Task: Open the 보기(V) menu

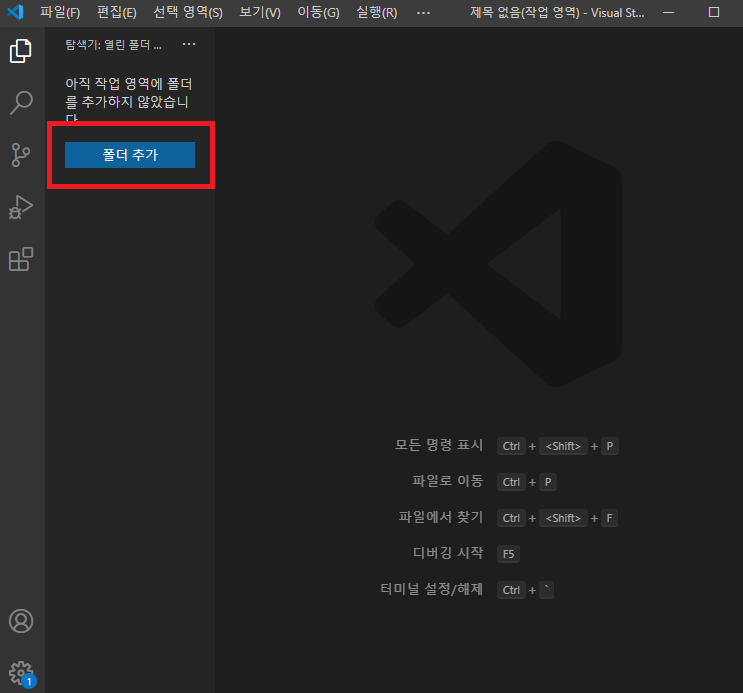Action: (260, 12)
